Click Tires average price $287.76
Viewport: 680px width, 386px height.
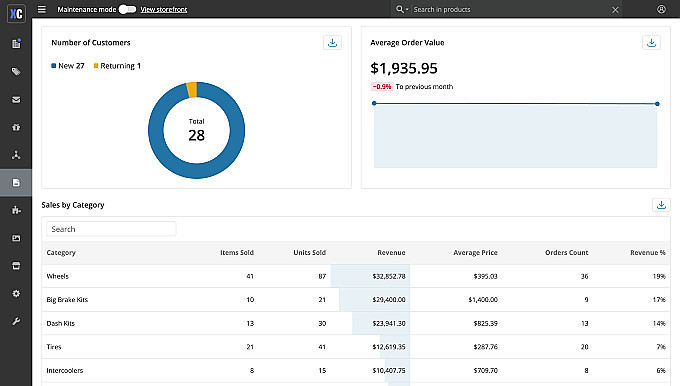485,347
